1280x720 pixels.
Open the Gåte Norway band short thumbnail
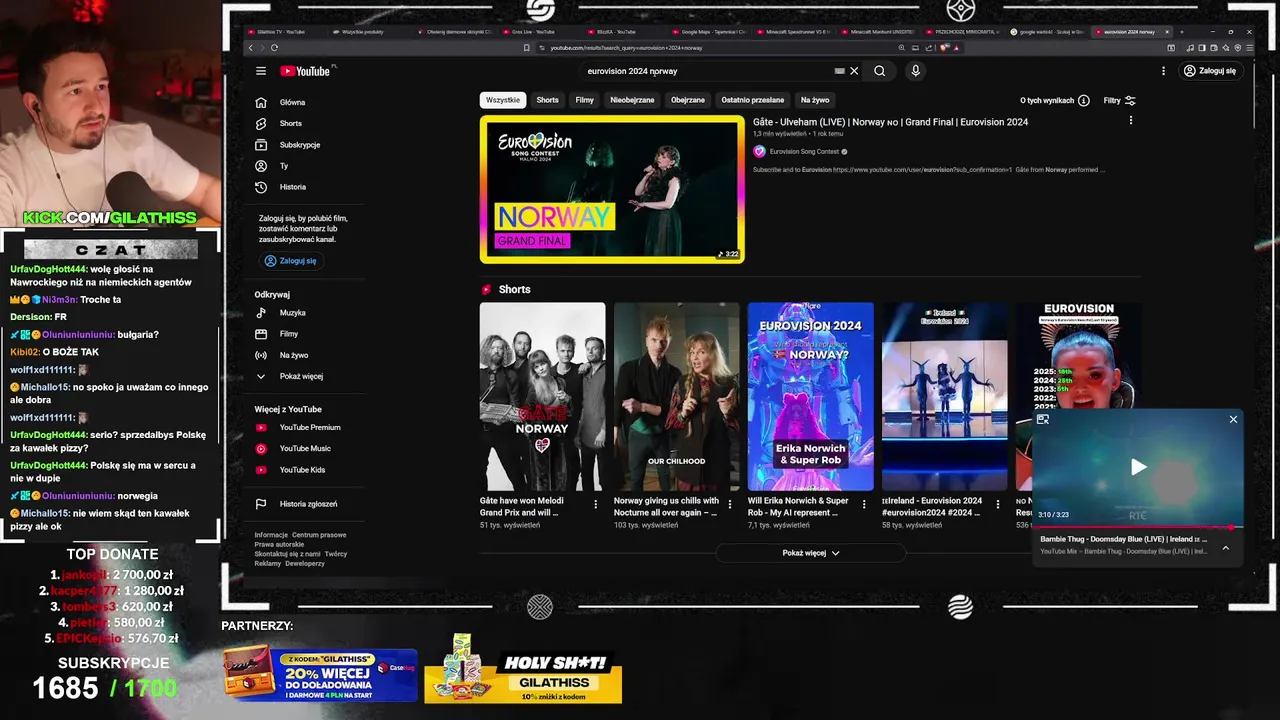542,396
